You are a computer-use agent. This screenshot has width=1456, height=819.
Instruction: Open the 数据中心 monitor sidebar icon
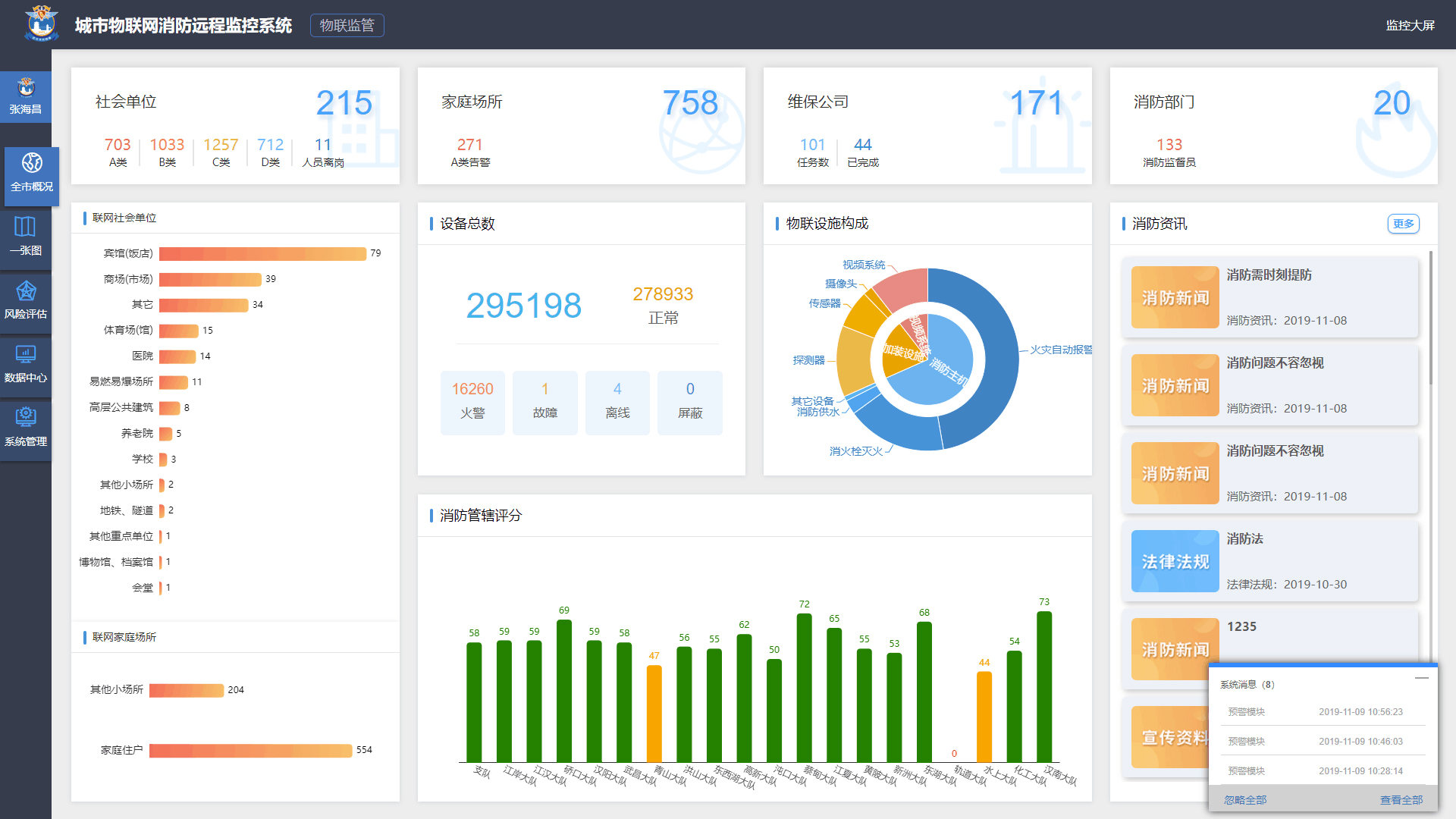pyautogui.click(x=26, y=354)
